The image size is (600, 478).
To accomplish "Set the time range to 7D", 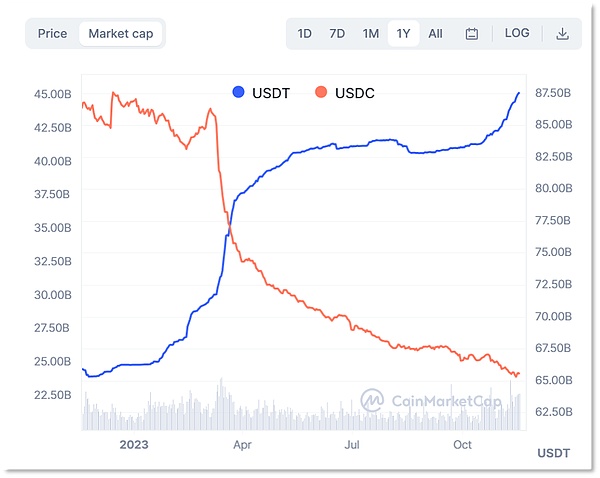I will tap(337, 33).
